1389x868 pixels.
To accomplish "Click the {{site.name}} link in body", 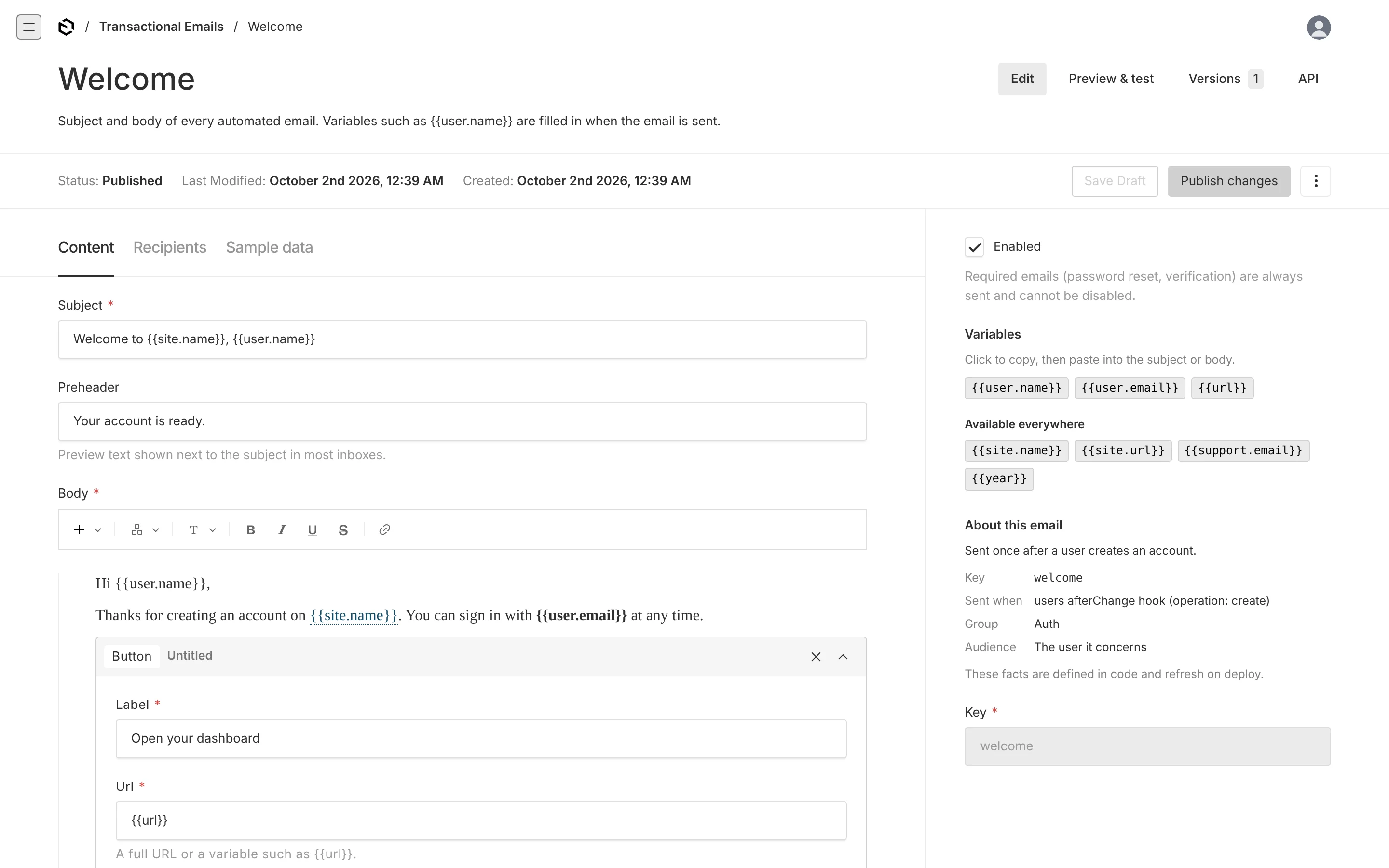I will tap(354, 615).
